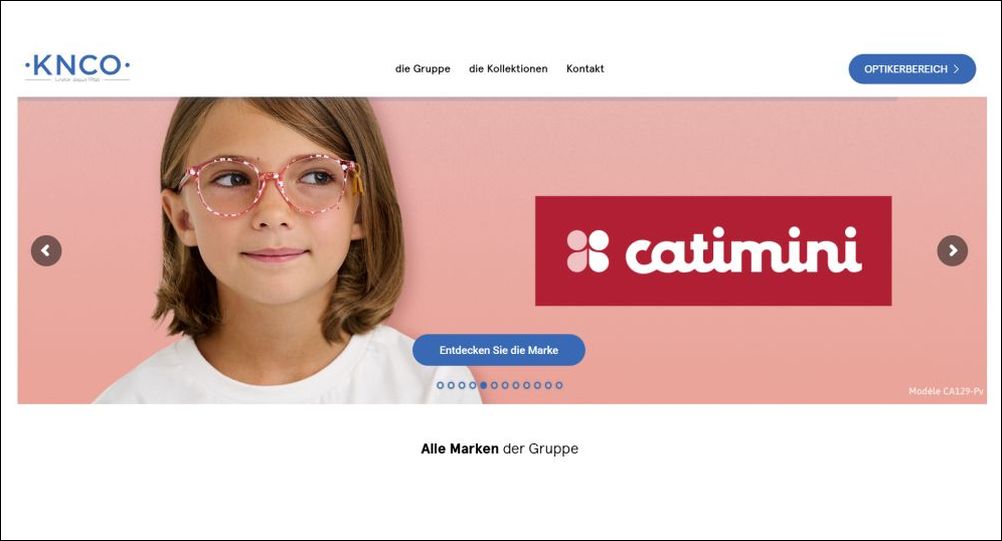1002x541 pixels.
Task: Select the fourth carousel pagination dot
Action: [473, 385]
